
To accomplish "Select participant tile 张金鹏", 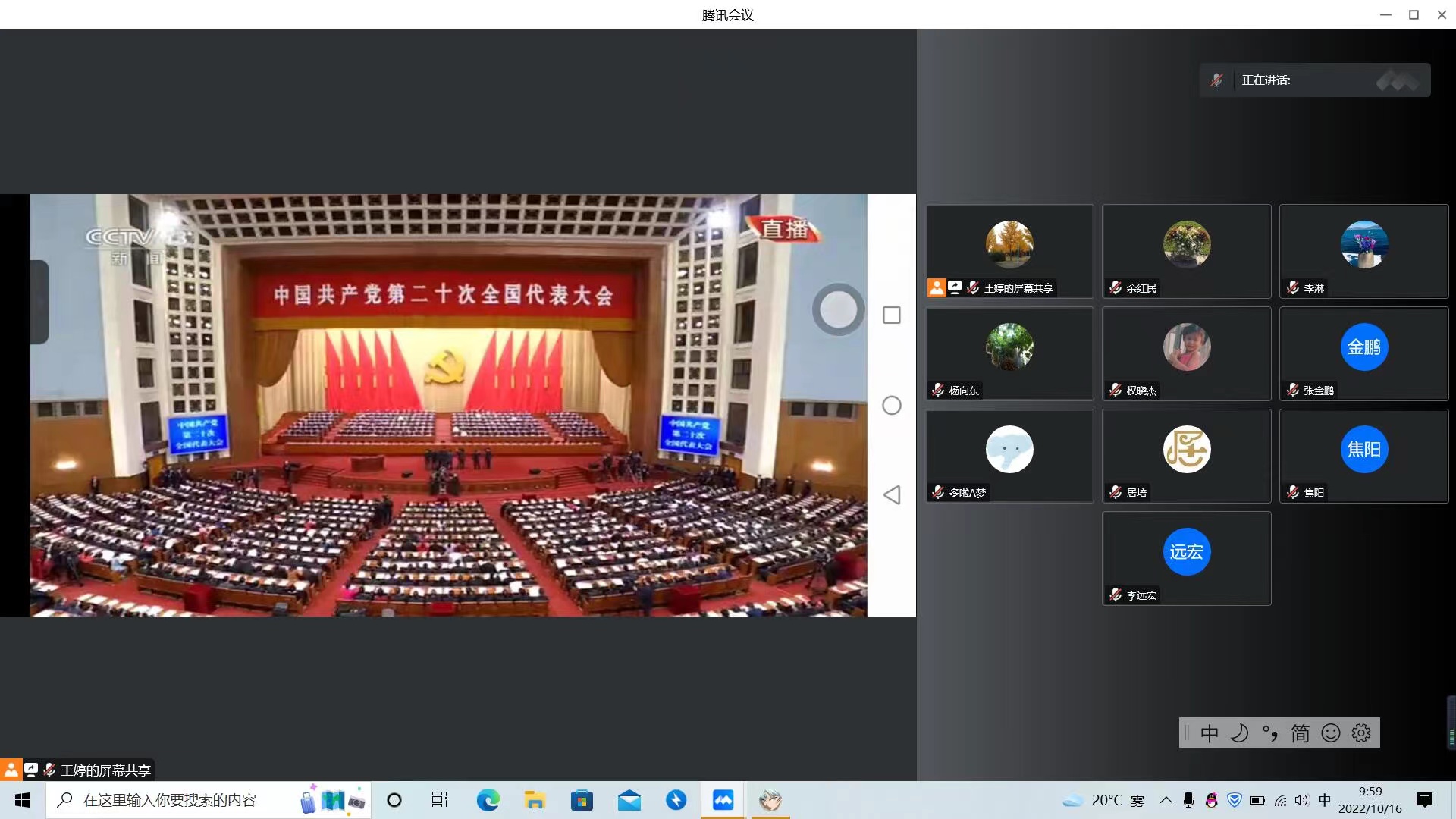I will point(1364,353).
